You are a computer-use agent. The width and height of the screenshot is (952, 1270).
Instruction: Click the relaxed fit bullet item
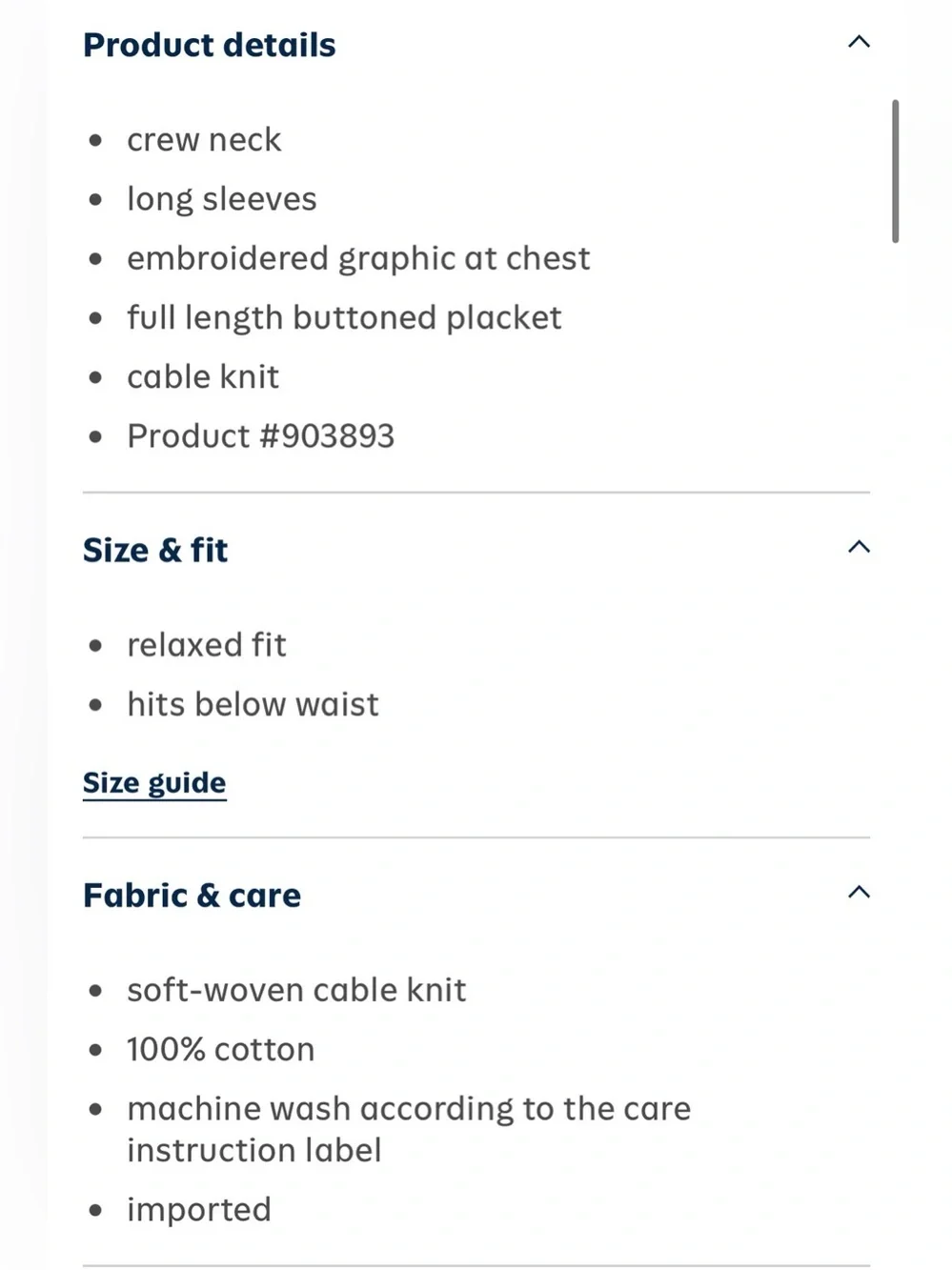207,645
